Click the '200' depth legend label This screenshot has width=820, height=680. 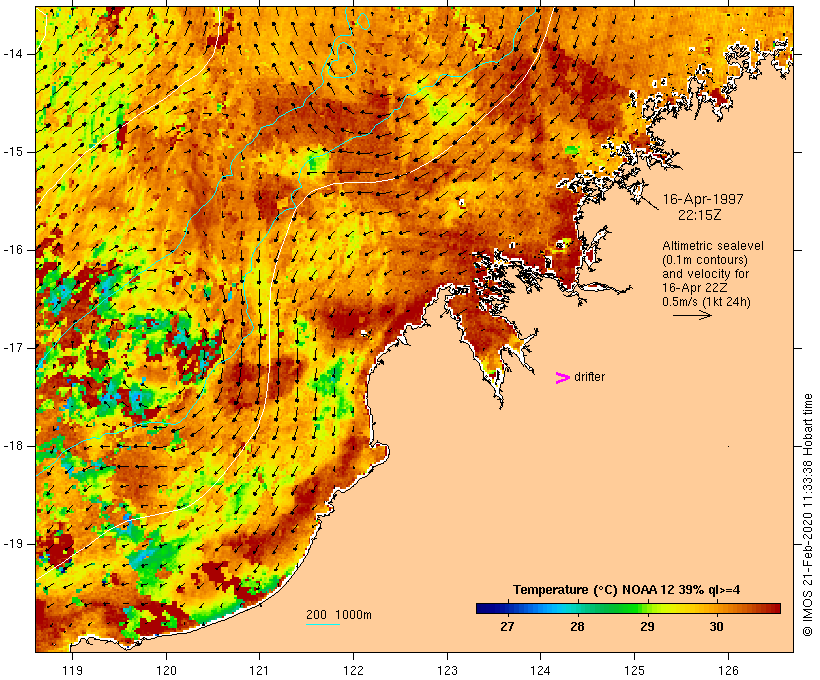tap(316, 615)
